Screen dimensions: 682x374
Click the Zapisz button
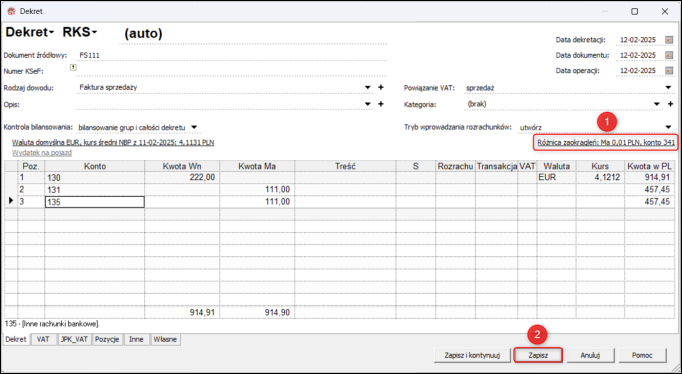(538, 355)
